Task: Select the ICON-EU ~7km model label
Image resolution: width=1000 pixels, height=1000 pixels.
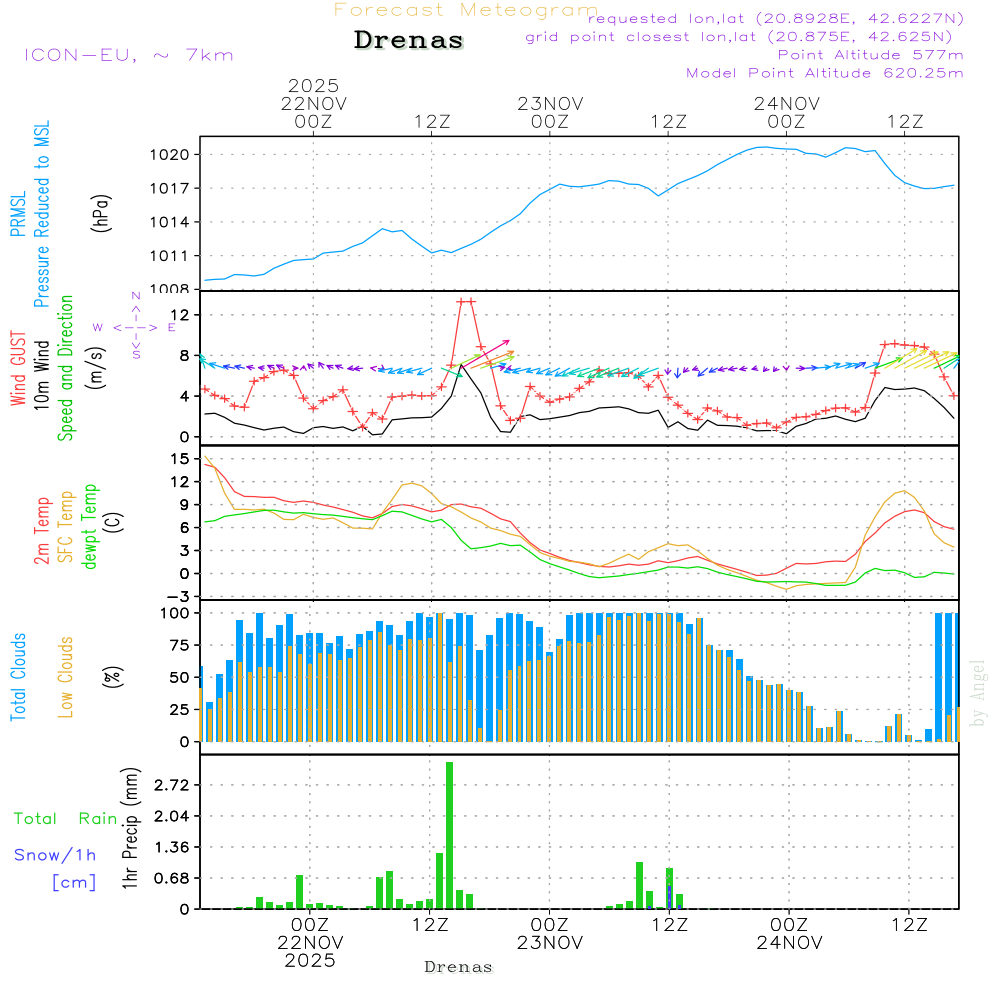Action: click(x=128, y=55)
